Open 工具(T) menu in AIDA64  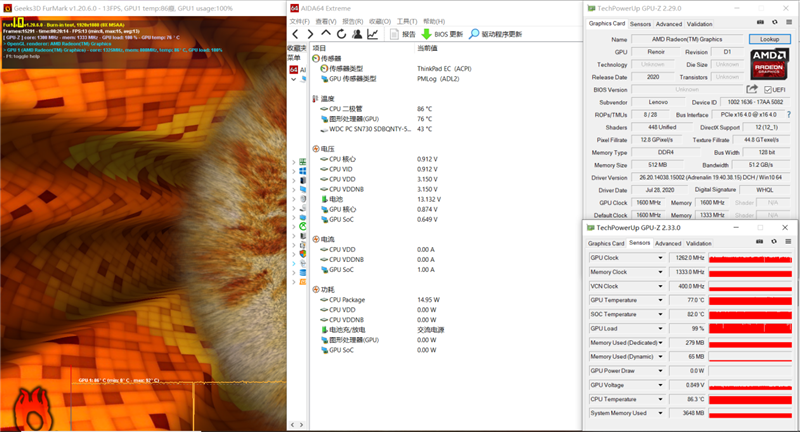tap(407, 21)
